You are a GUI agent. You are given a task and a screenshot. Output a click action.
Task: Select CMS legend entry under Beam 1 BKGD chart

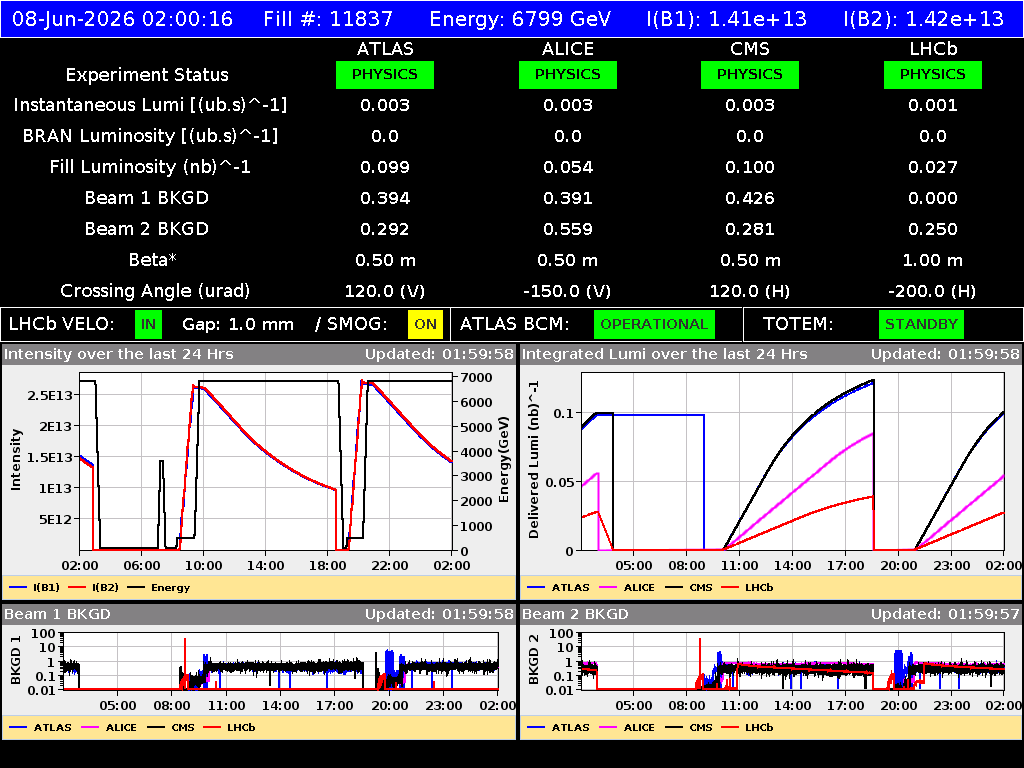(170, 727)
